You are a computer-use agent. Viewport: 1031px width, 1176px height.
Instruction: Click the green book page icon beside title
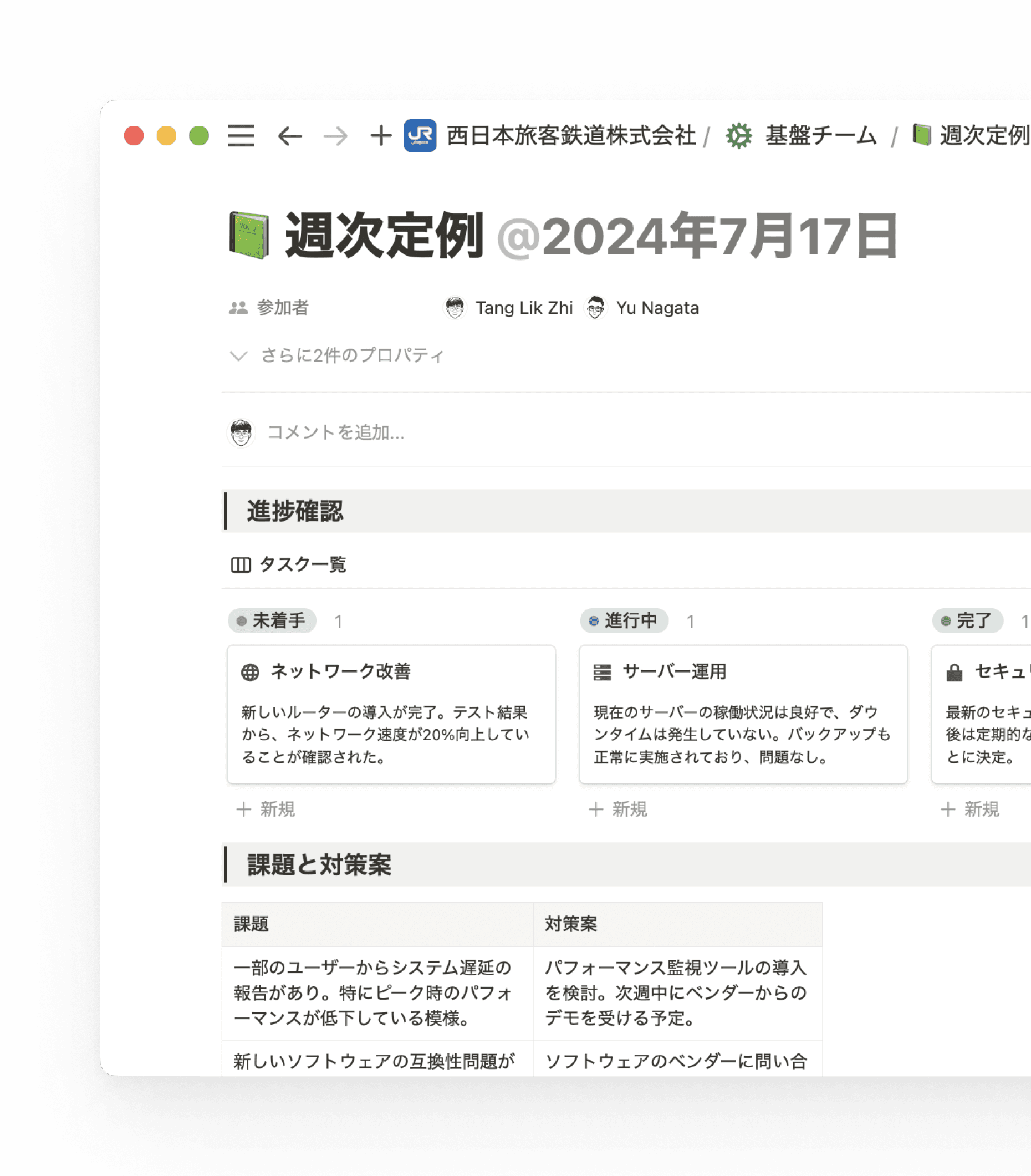tap(249, 236)
